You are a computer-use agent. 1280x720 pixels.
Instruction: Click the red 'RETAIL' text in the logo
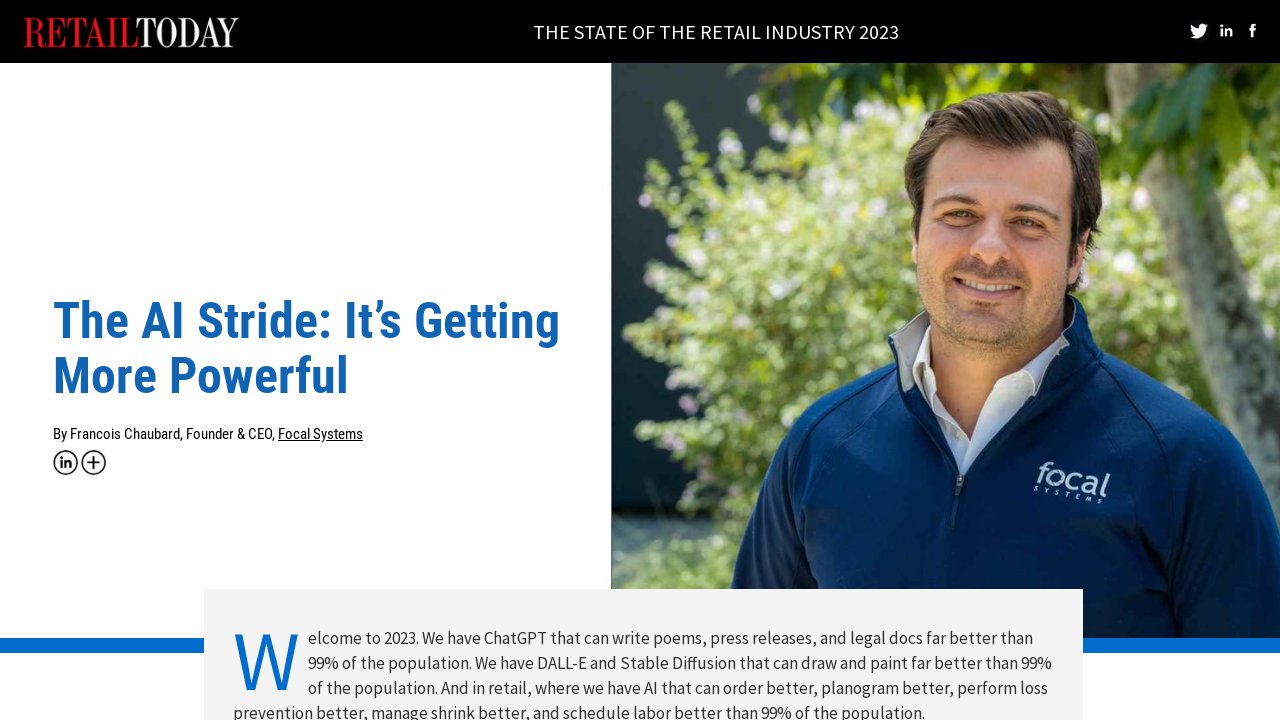click(80, 30)
